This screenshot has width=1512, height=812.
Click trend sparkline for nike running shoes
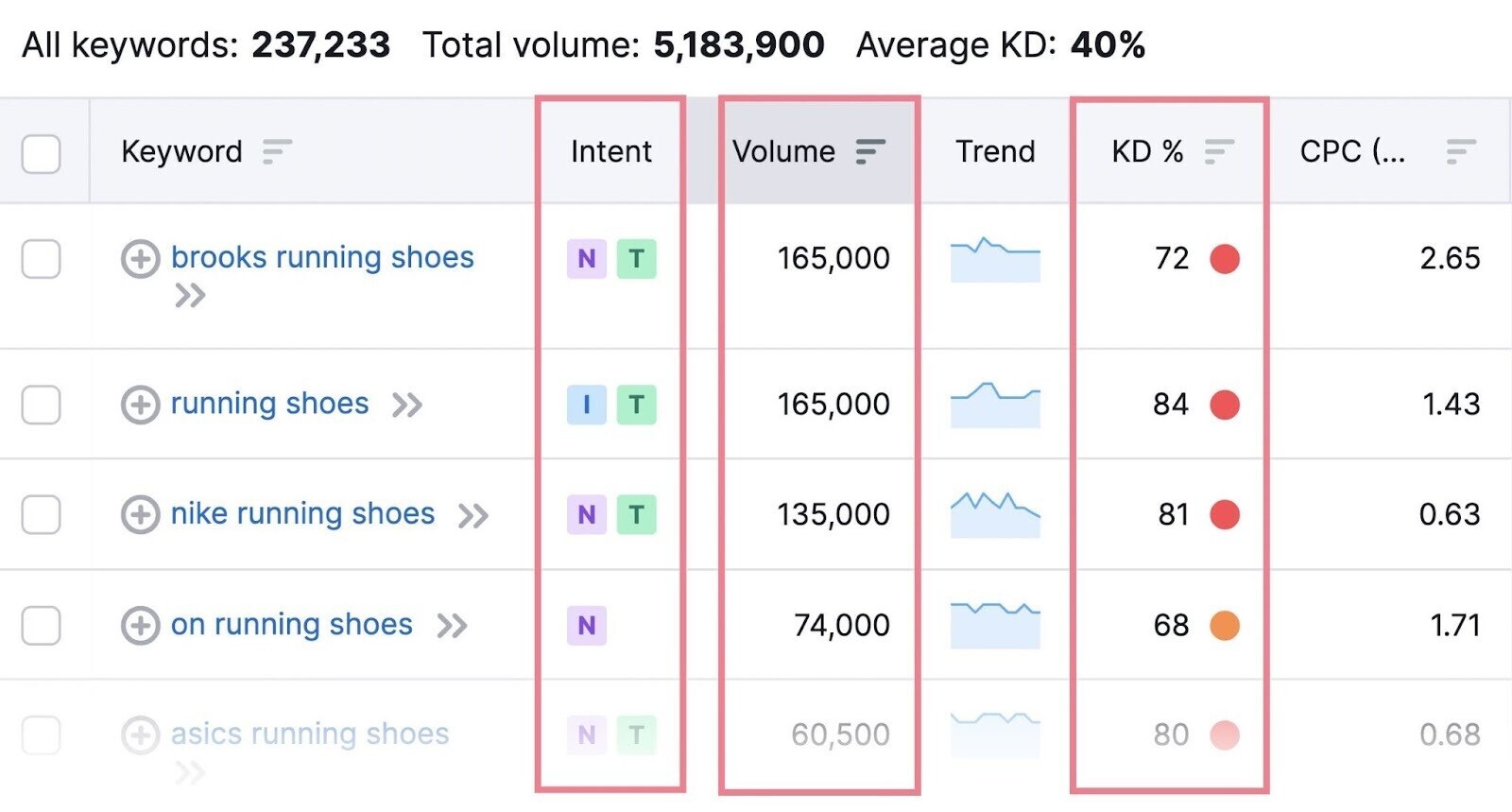(x=995, y=514)
